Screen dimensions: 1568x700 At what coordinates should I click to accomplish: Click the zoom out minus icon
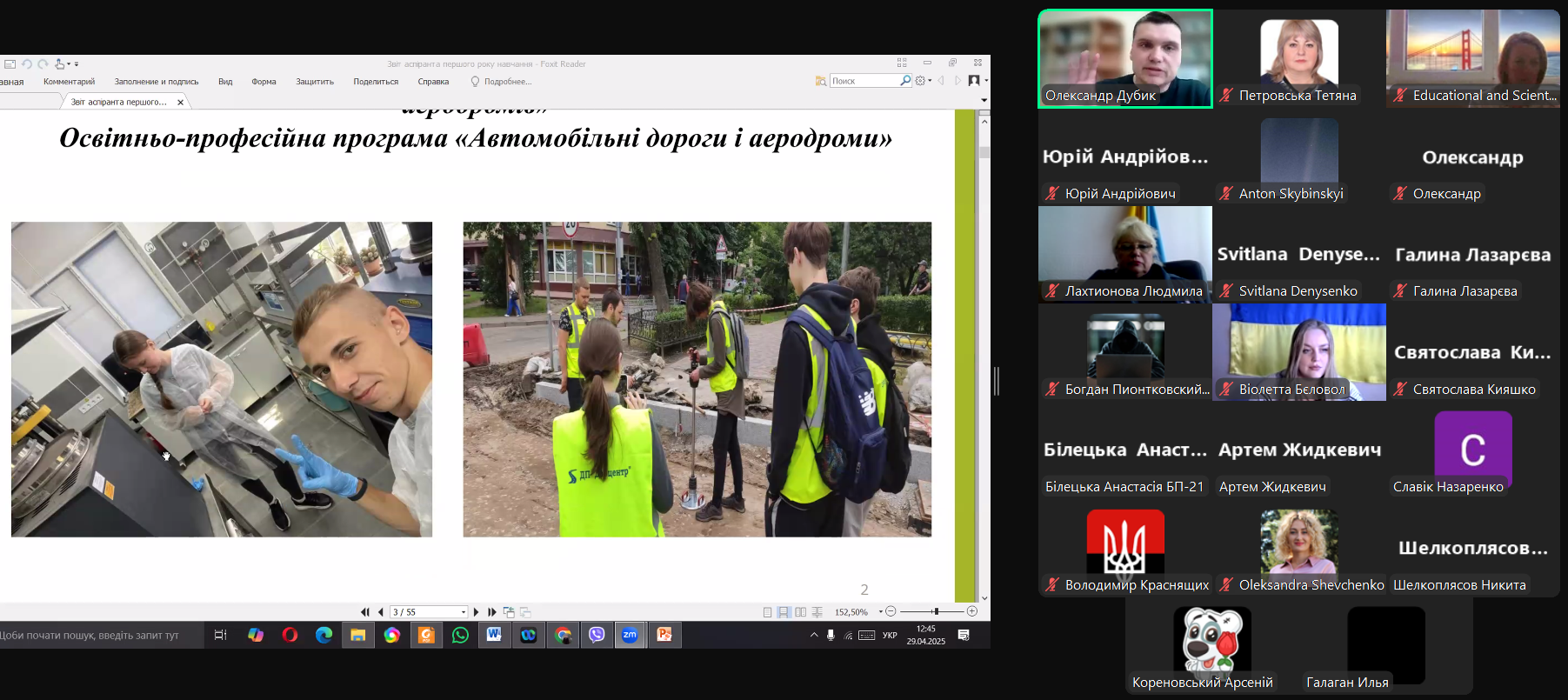(x=891, y=612)
